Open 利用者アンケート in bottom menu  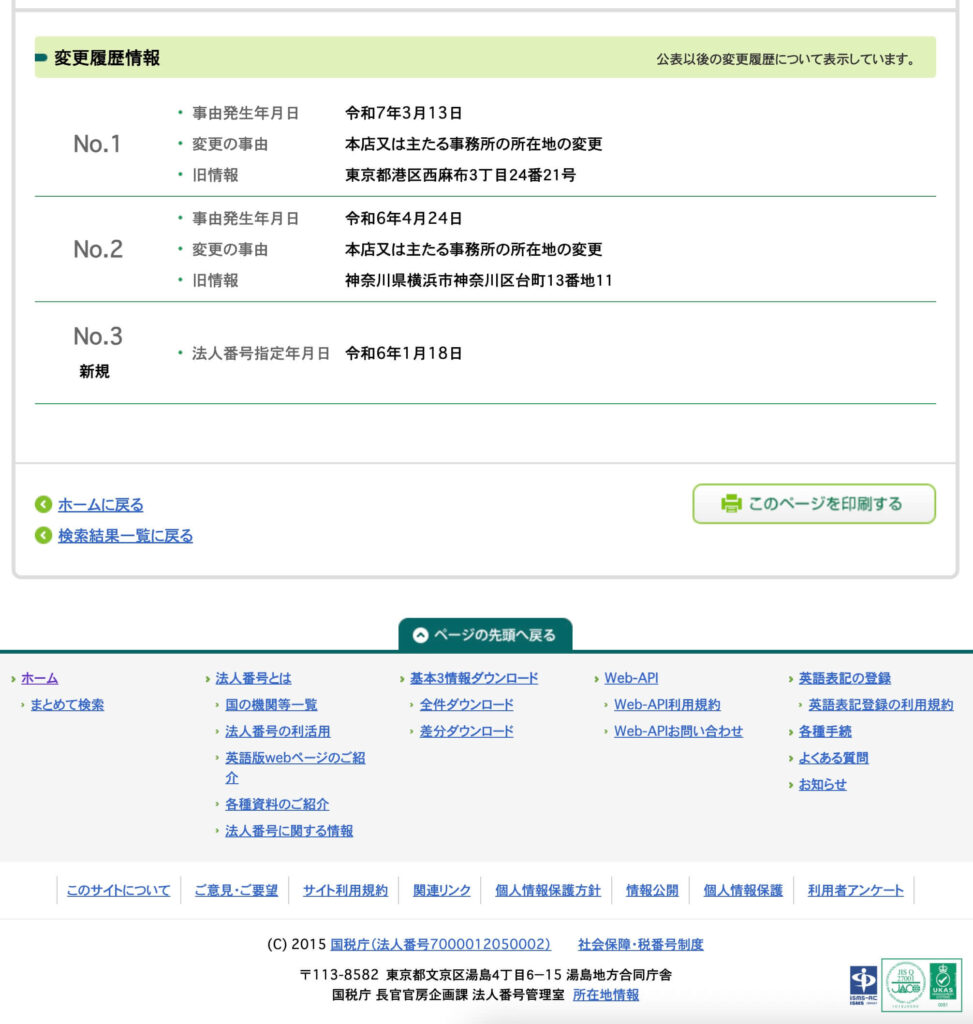855,890
